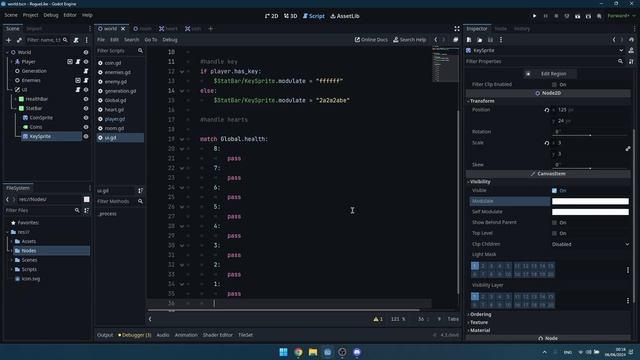Hide the StatBar node
The height and width of the screenshot is (360, 640).
pos(86,109)
